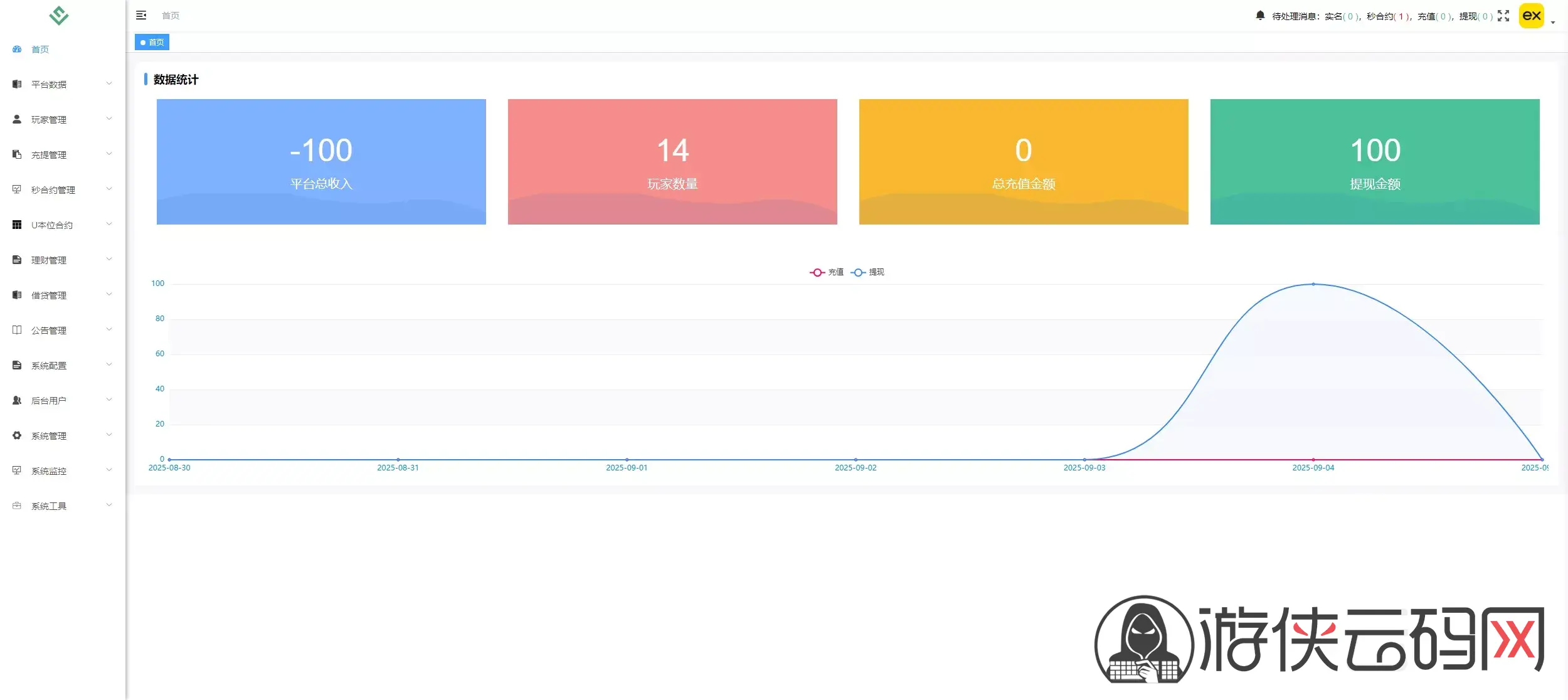Click the green logo in sidebar
Image resolution: width=1568 pixels, height=700 pixels.
tap(59, 15)
